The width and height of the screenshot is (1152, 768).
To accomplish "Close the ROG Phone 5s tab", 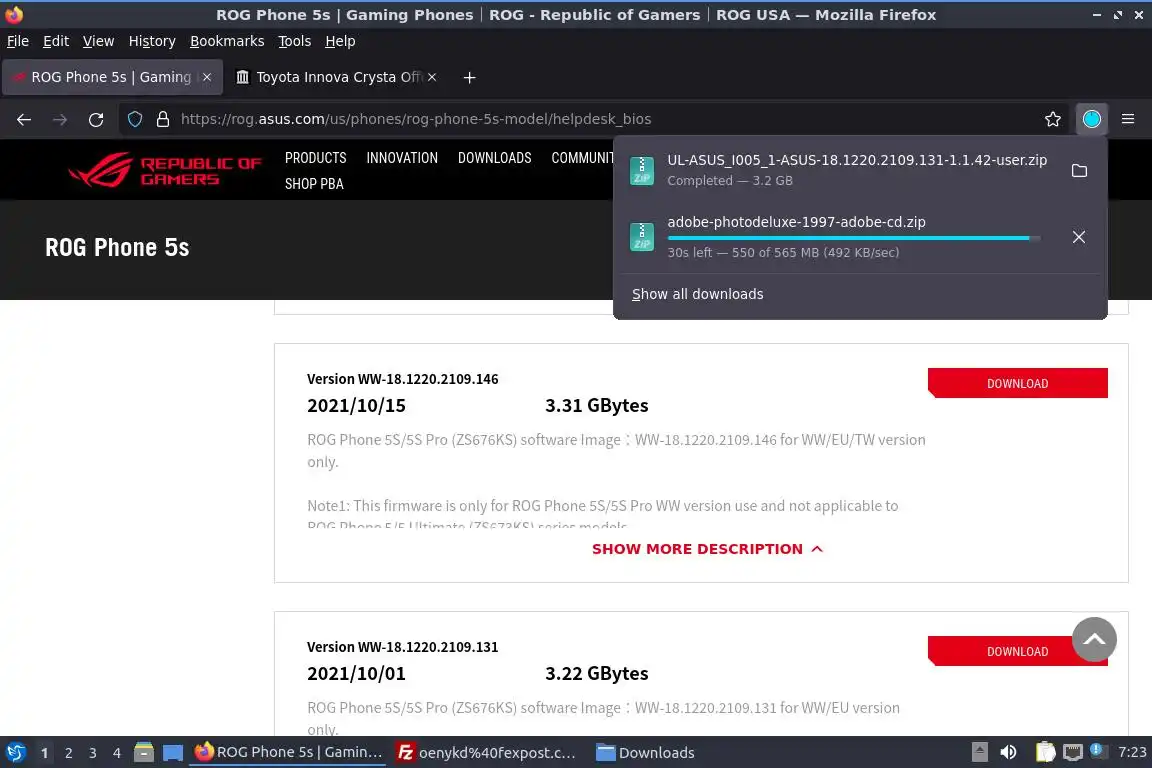I will [x=207, y=77].
